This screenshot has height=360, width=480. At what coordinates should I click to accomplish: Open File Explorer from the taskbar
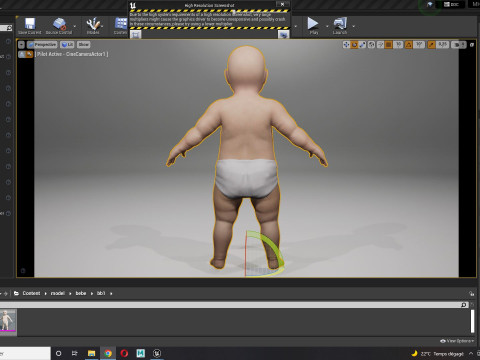91,353
